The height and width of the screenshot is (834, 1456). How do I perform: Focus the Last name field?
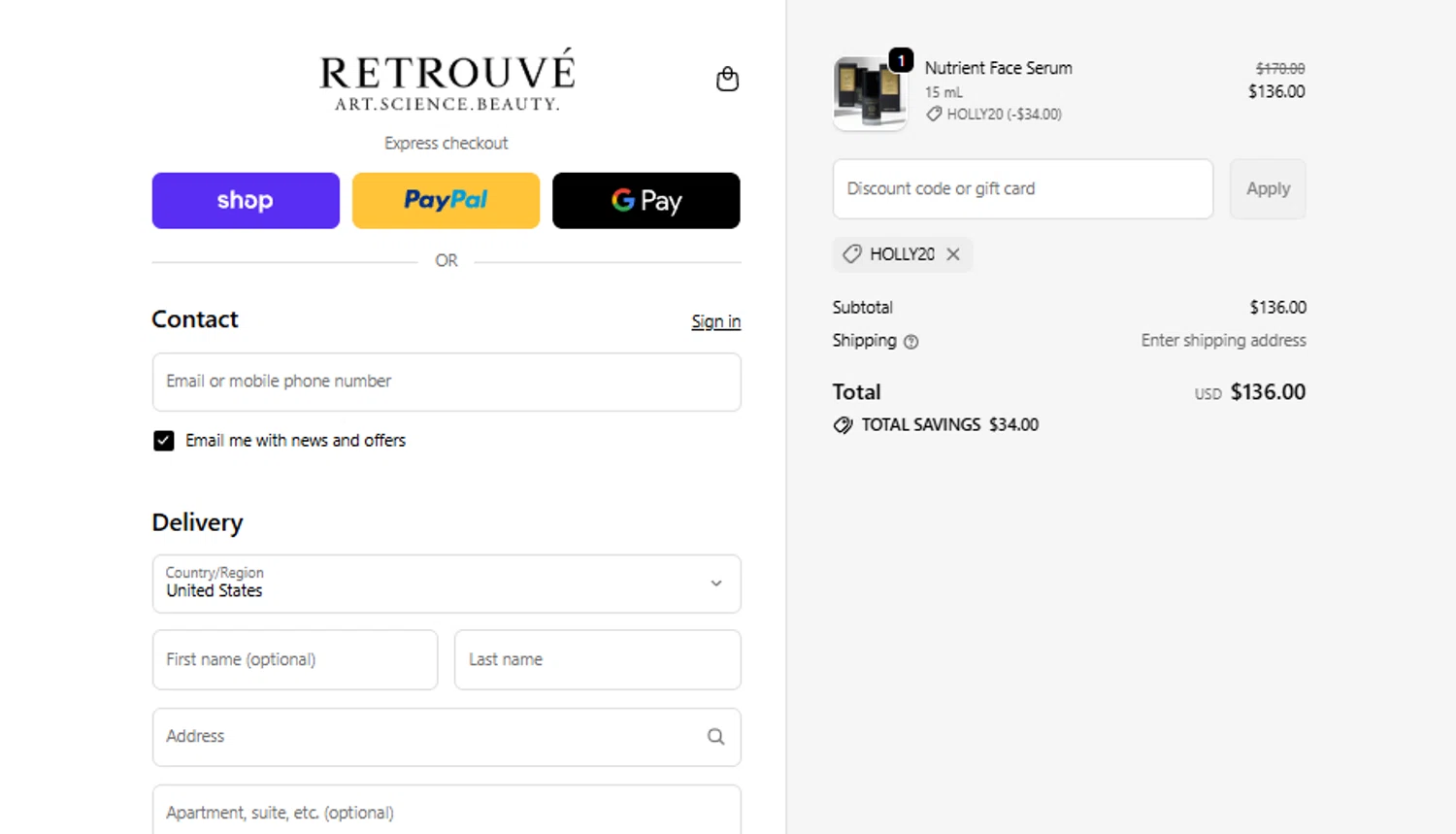[x=598, y=660]
